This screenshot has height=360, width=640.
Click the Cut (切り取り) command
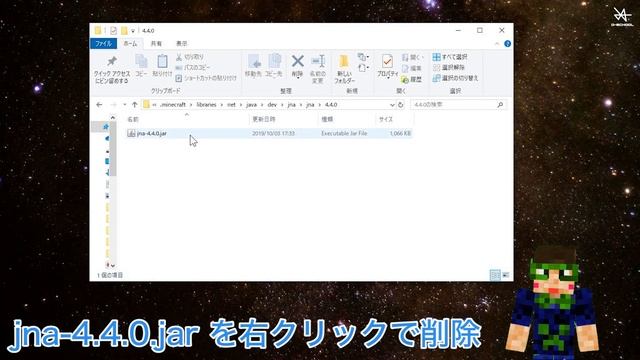(x=190, y=57)
